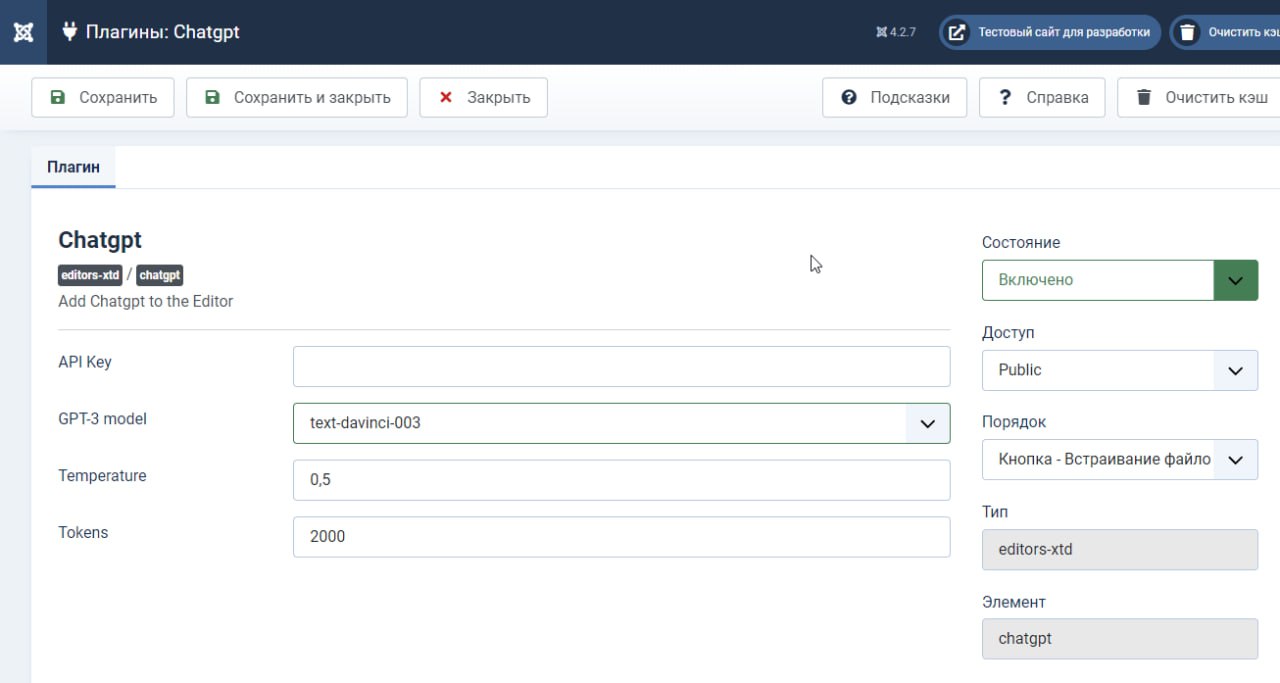This screenshot has height=683, width=1280.
Task: Open the Состояние dropdown showing Включено
Action: pos(1120,280)
